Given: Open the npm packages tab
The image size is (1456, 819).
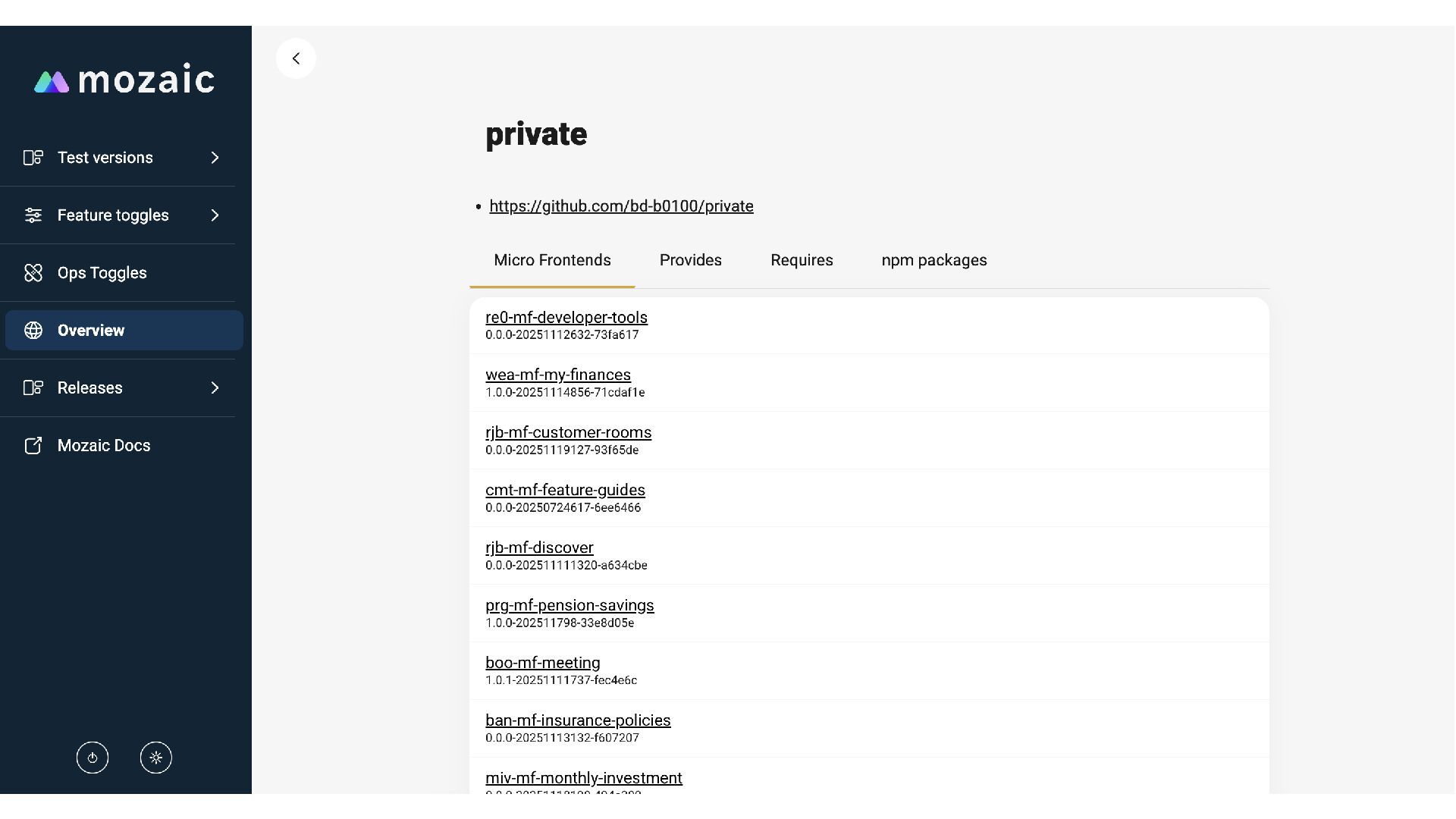Looking at the screenshot, I should tap(934, 260).
